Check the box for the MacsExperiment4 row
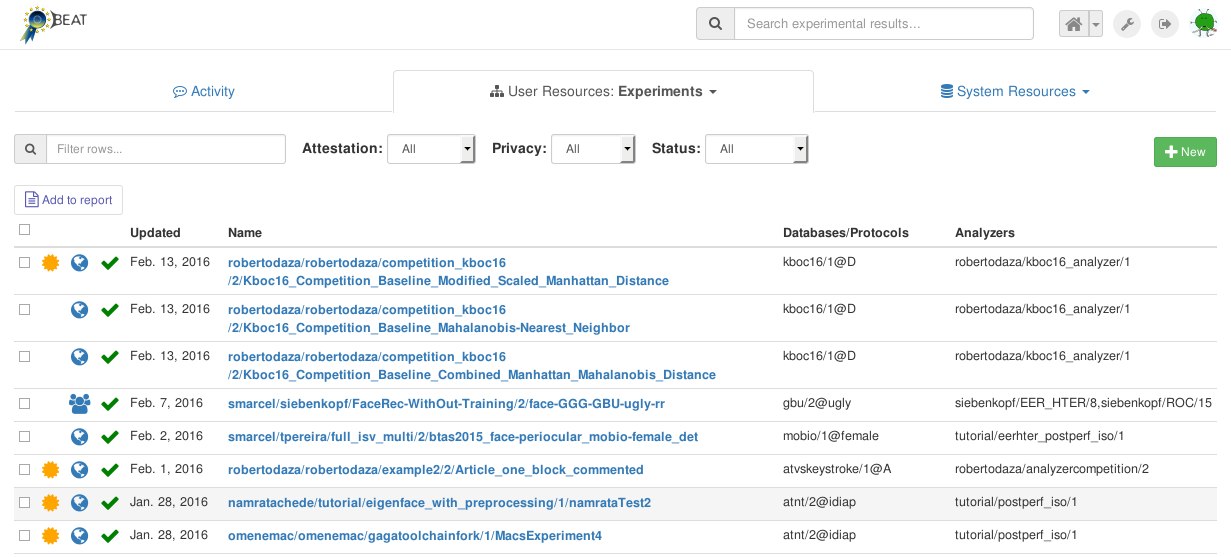The height and width of the screenshot is (557, 1231). click(x=25, y=536)
